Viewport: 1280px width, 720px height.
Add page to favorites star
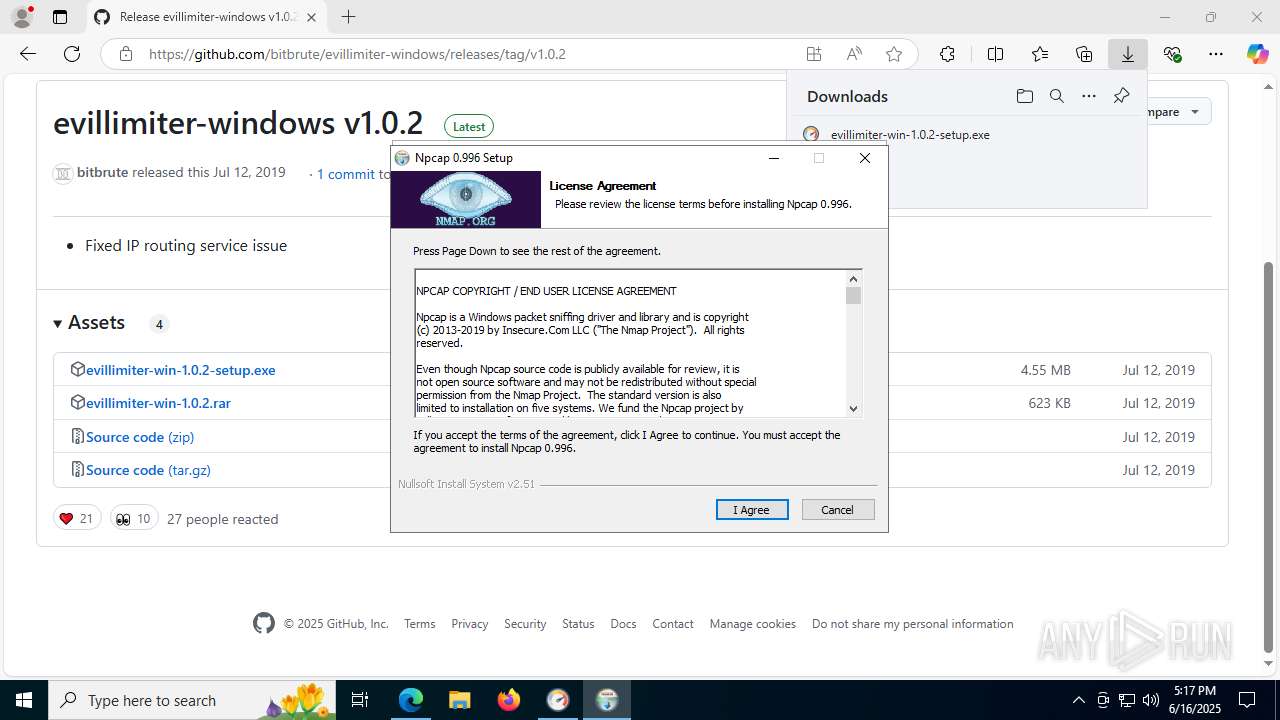pyautogui.click(x=894, y=54)
